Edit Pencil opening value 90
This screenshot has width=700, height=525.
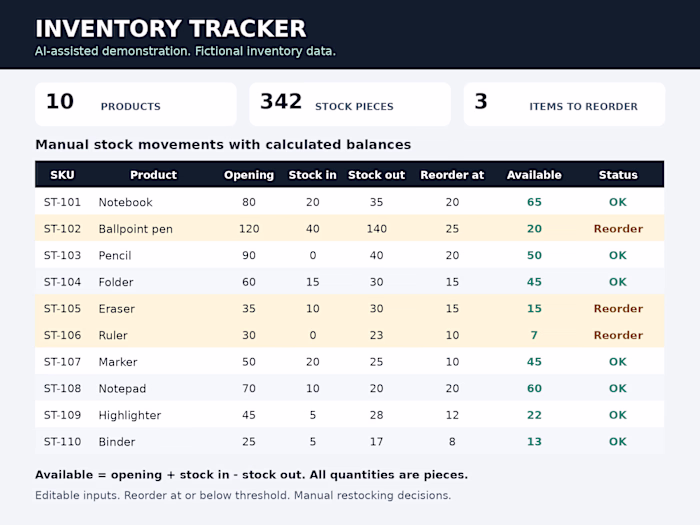(x=249, y=255)
